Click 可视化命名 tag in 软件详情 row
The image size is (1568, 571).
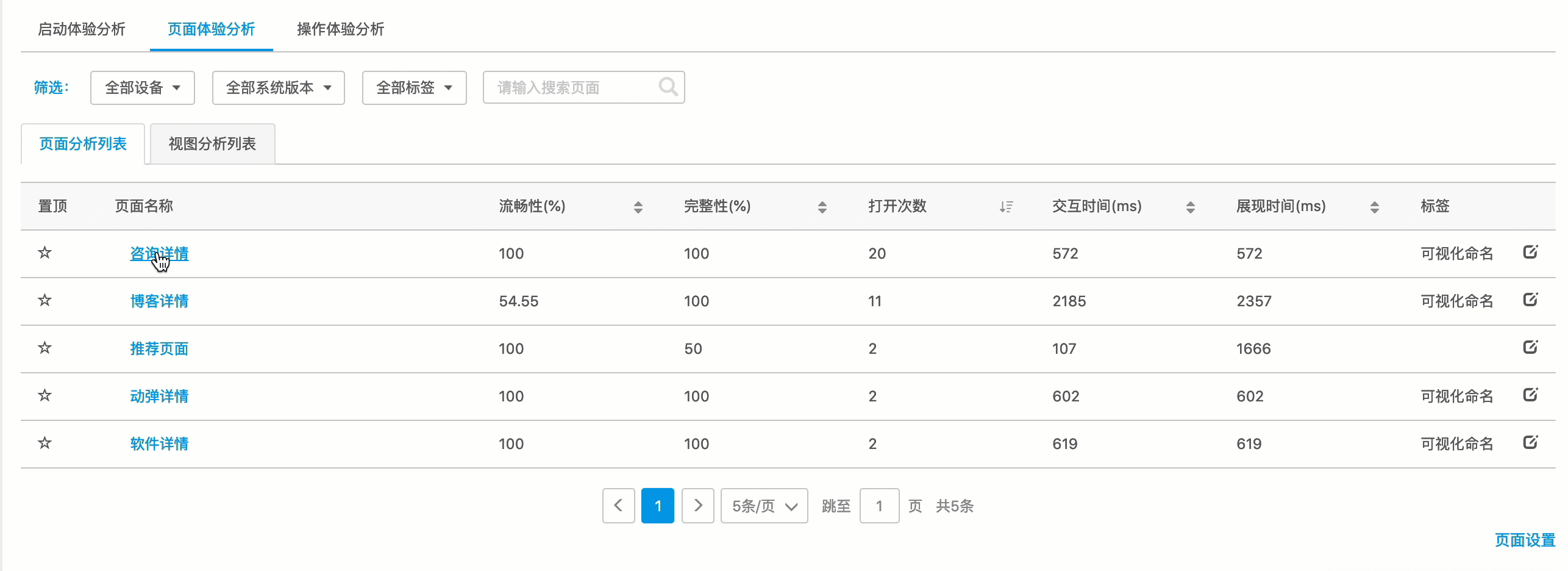coord(1457,444)
